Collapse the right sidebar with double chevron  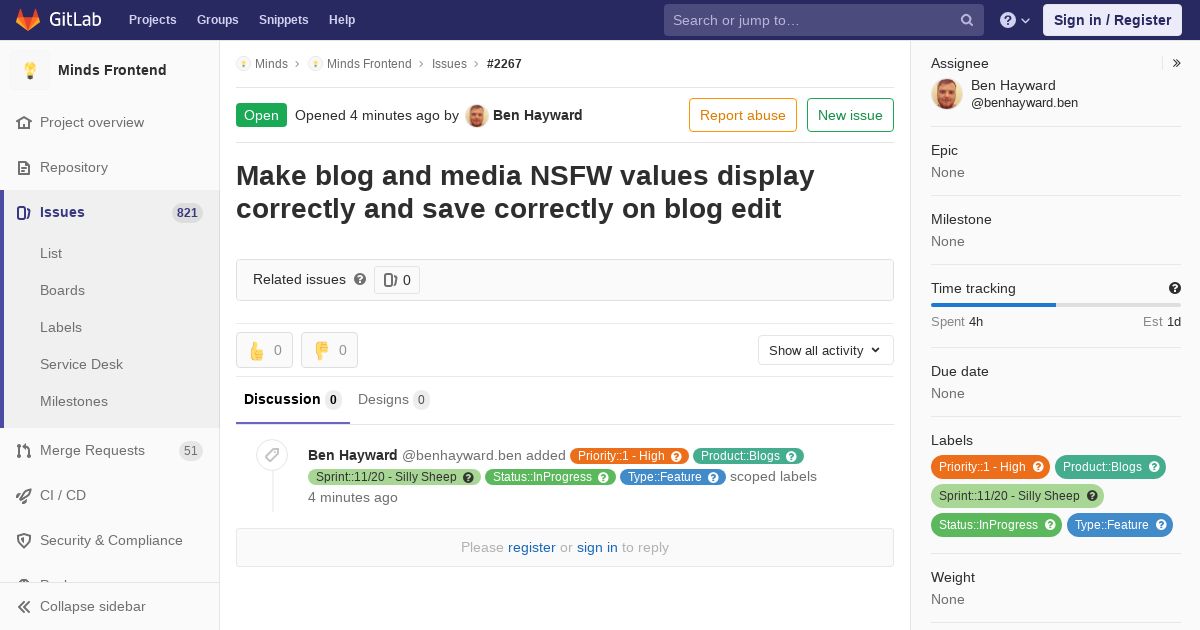coord(1177,63)
